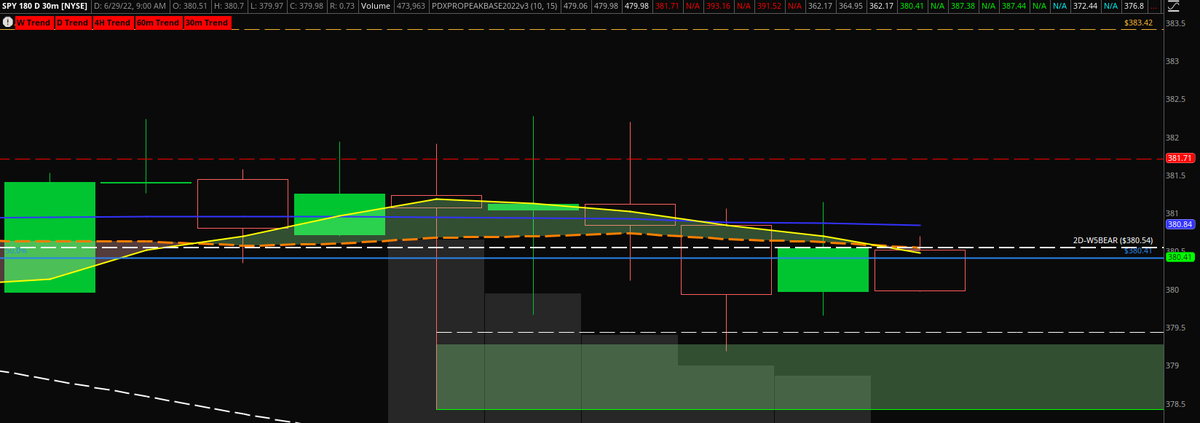Click the Volume study label
This screenshot has height=423, width=1200.
(x=375, y=6)
